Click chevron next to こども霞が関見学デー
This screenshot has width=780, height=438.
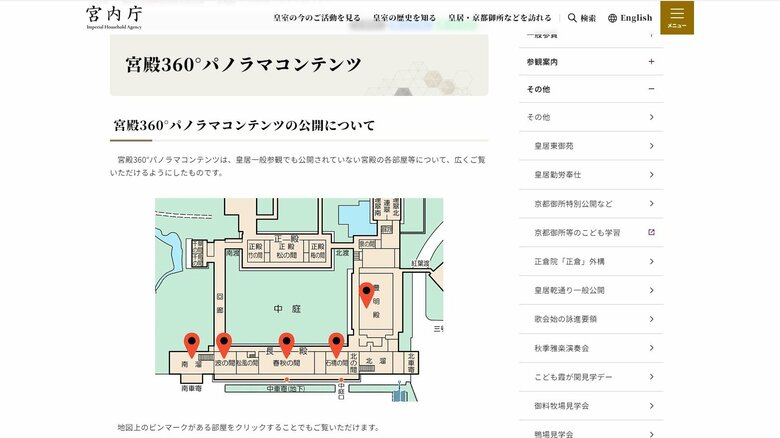point(652,377)
